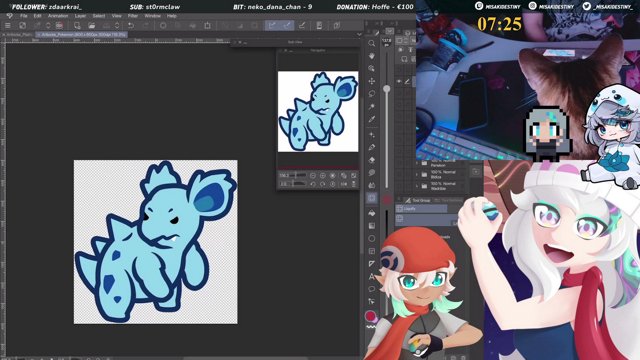Image resolution: width=640 pixels, height=360 pixels.
Task: Click the Undo arrow in command bar
Action: click(131, 25)
